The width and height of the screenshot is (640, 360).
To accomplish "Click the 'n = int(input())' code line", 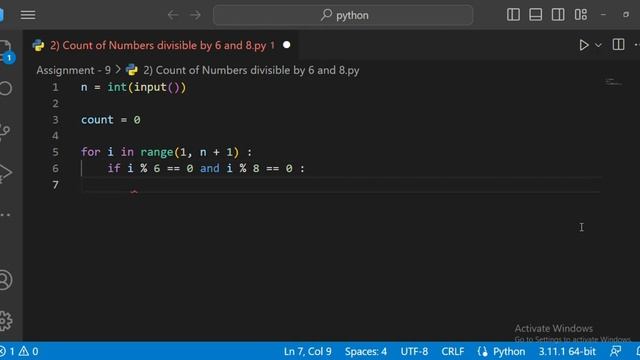I will pyautogui.click(x=133, y=87).
